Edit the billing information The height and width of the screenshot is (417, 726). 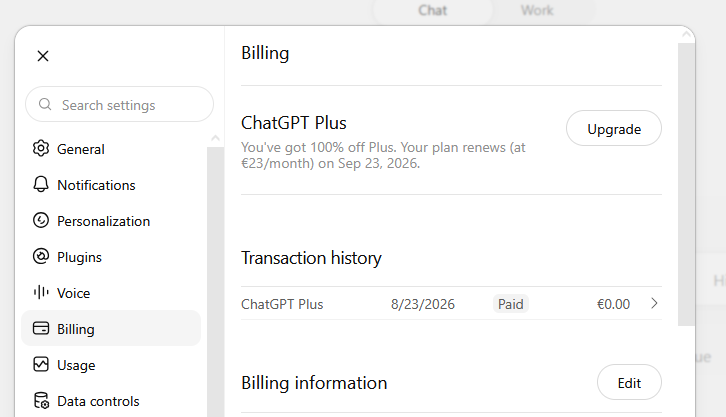629,382
